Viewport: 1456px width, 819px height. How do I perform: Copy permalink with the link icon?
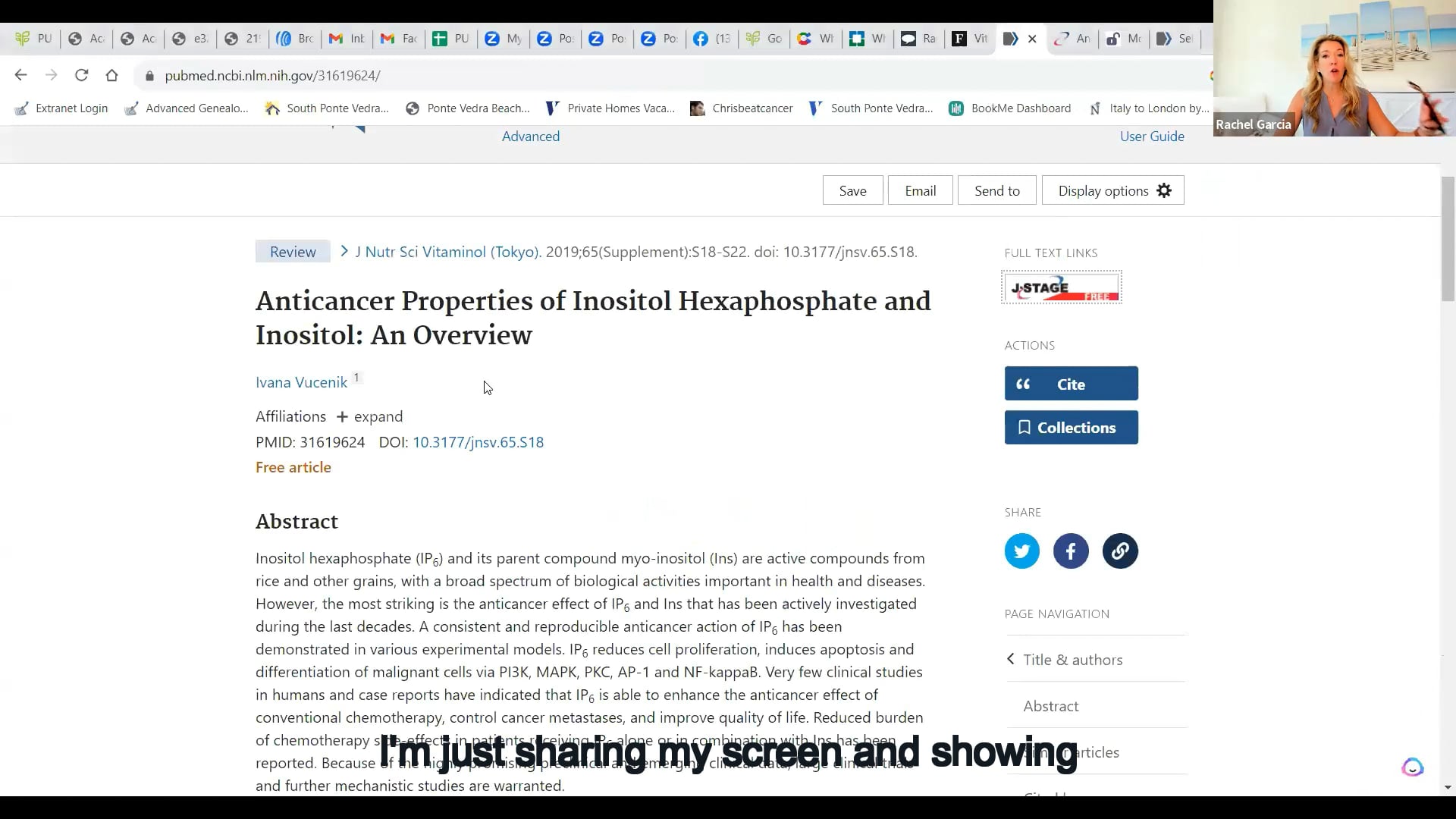tap(1119, 551)
